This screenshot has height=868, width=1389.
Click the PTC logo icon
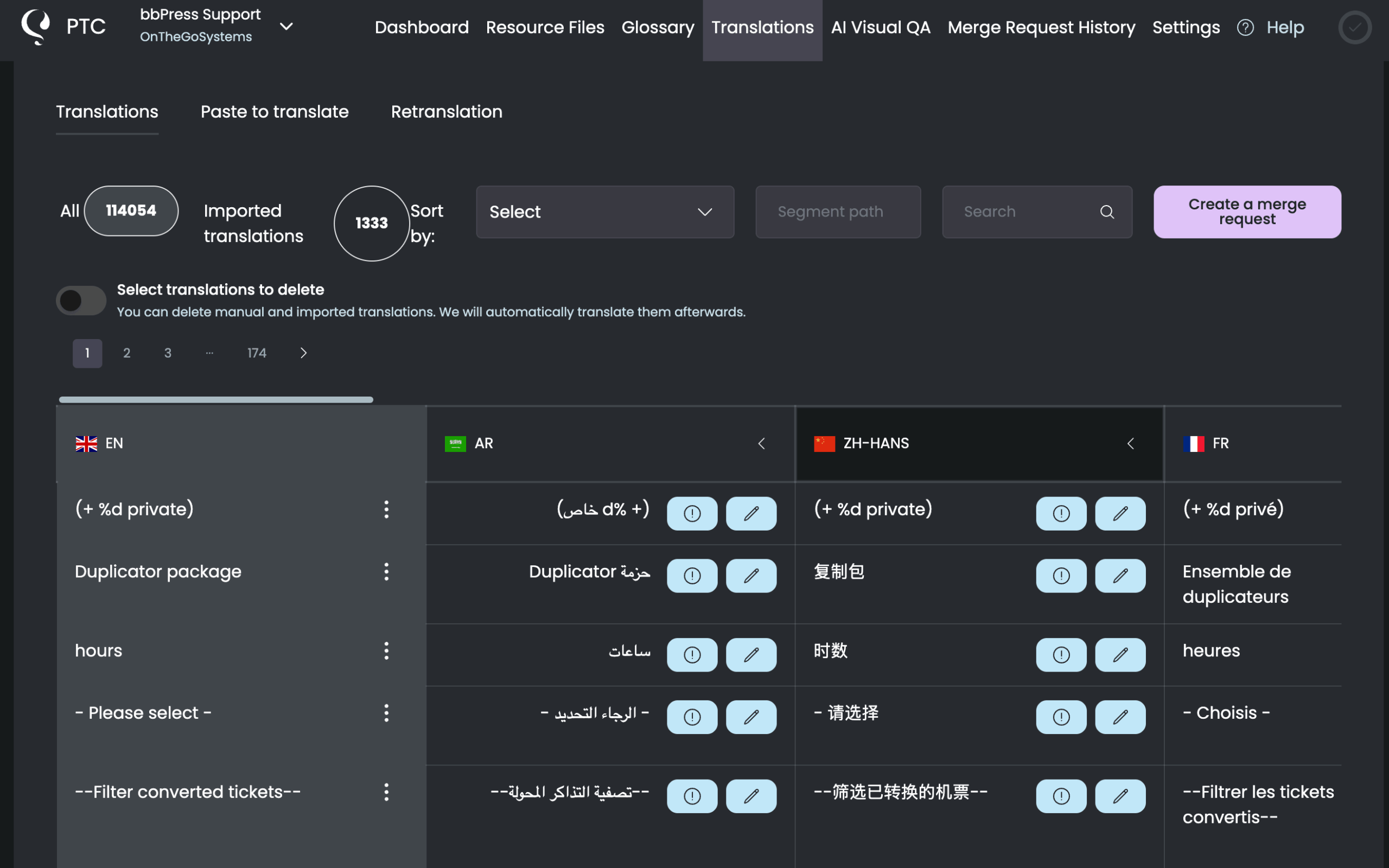pyautogui.click(x=36, y=27)
